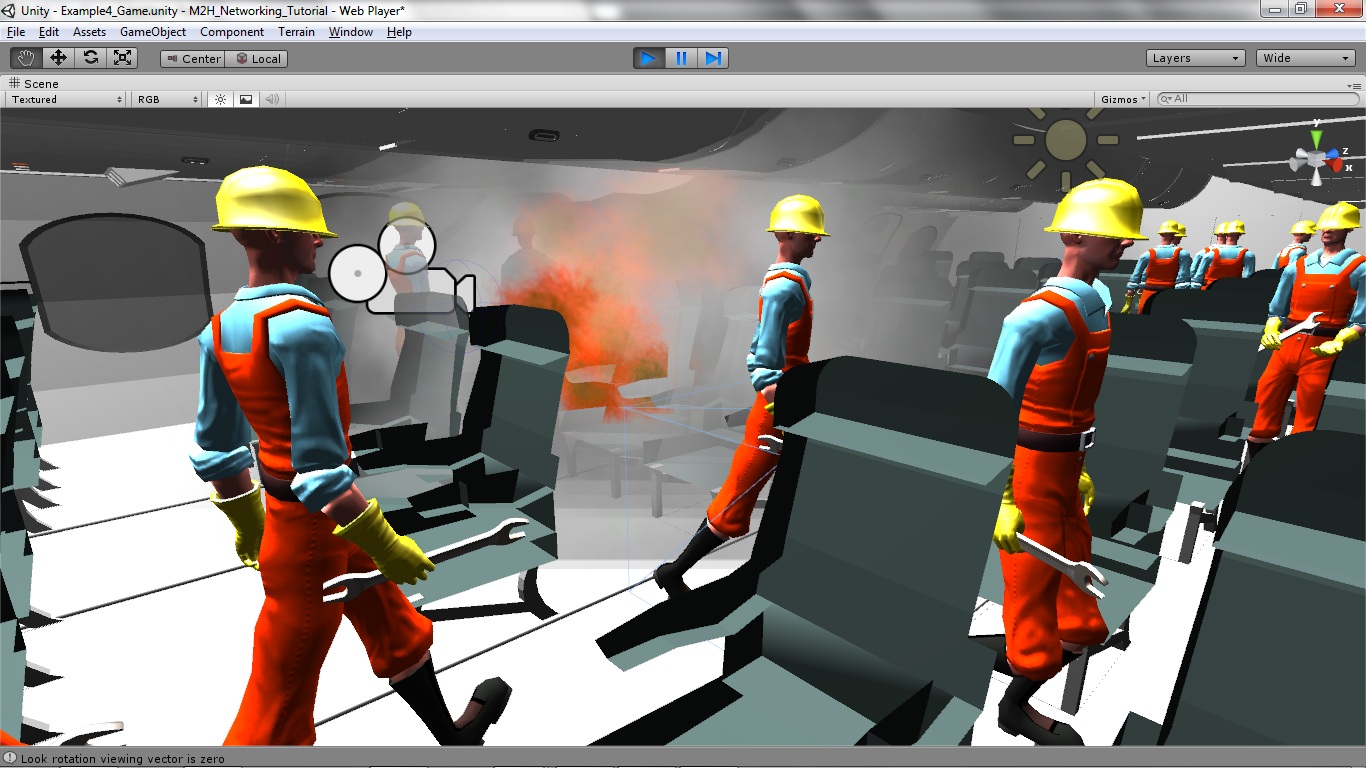1366x768 pixels.
Task: Stop play mode with Play button
Action: (649, 58)
